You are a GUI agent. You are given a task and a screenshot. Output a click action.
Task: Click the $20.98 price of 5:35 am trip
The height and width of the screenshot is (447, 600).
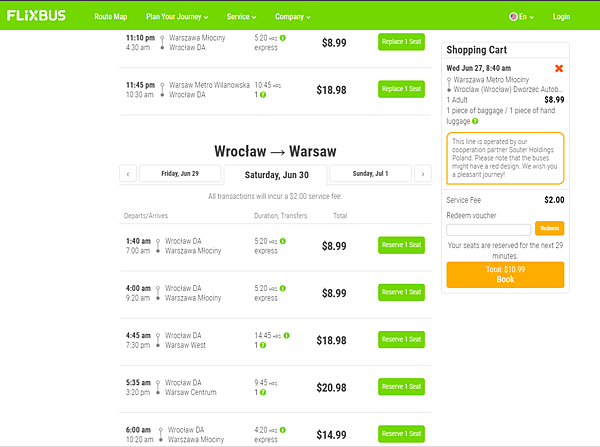point(331,388)
